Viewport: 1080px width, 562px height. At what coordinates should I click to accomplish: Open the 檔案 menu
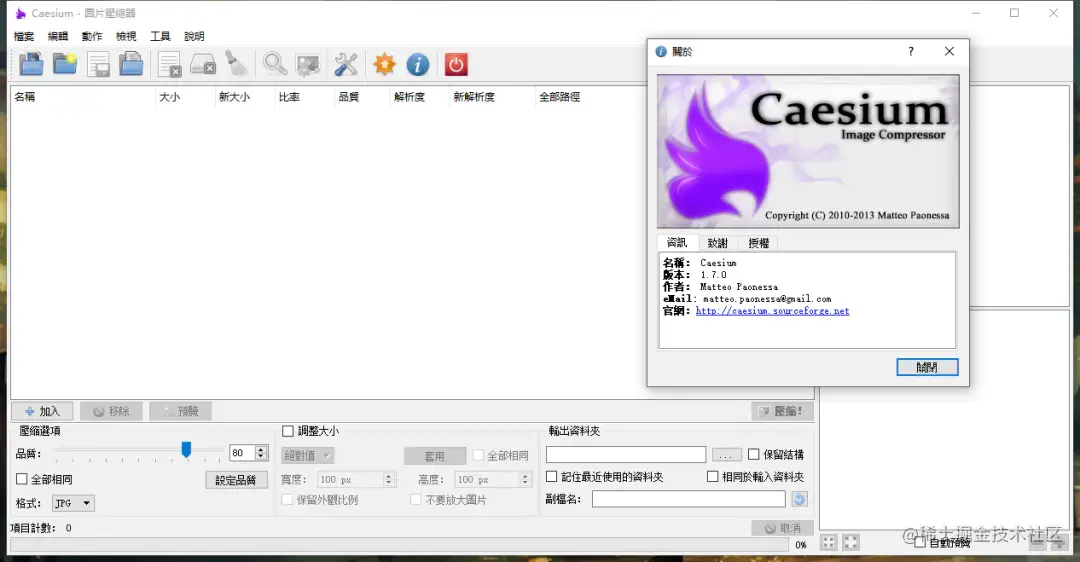point(23,36)
